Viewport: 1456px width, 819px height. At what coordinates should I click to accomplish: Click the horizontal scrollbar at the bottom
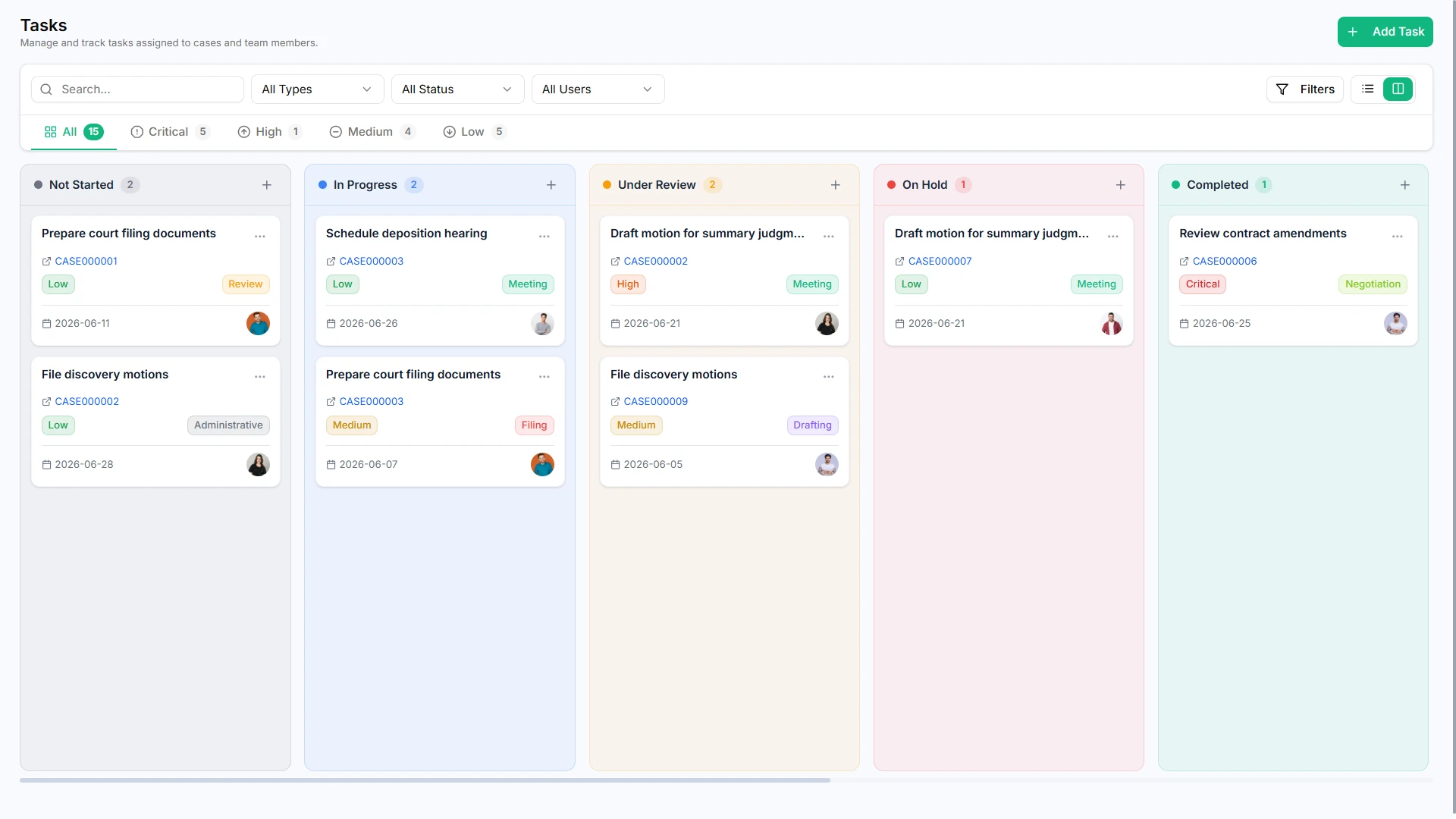tap(425, 780)
